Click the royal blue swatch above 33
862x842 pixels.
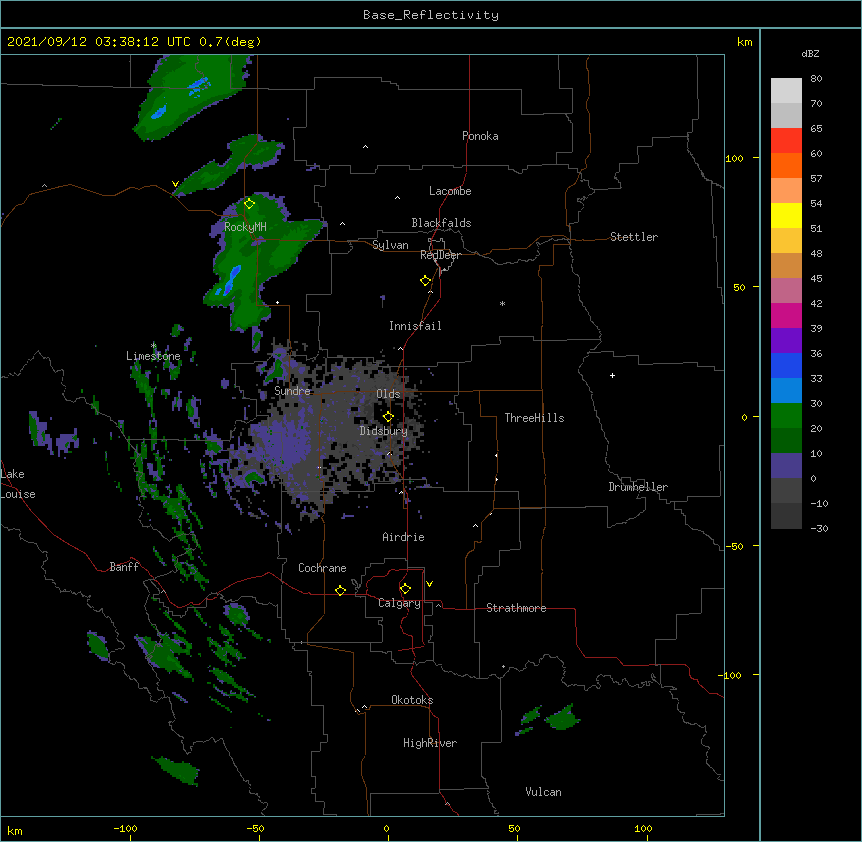click(786, 365)
